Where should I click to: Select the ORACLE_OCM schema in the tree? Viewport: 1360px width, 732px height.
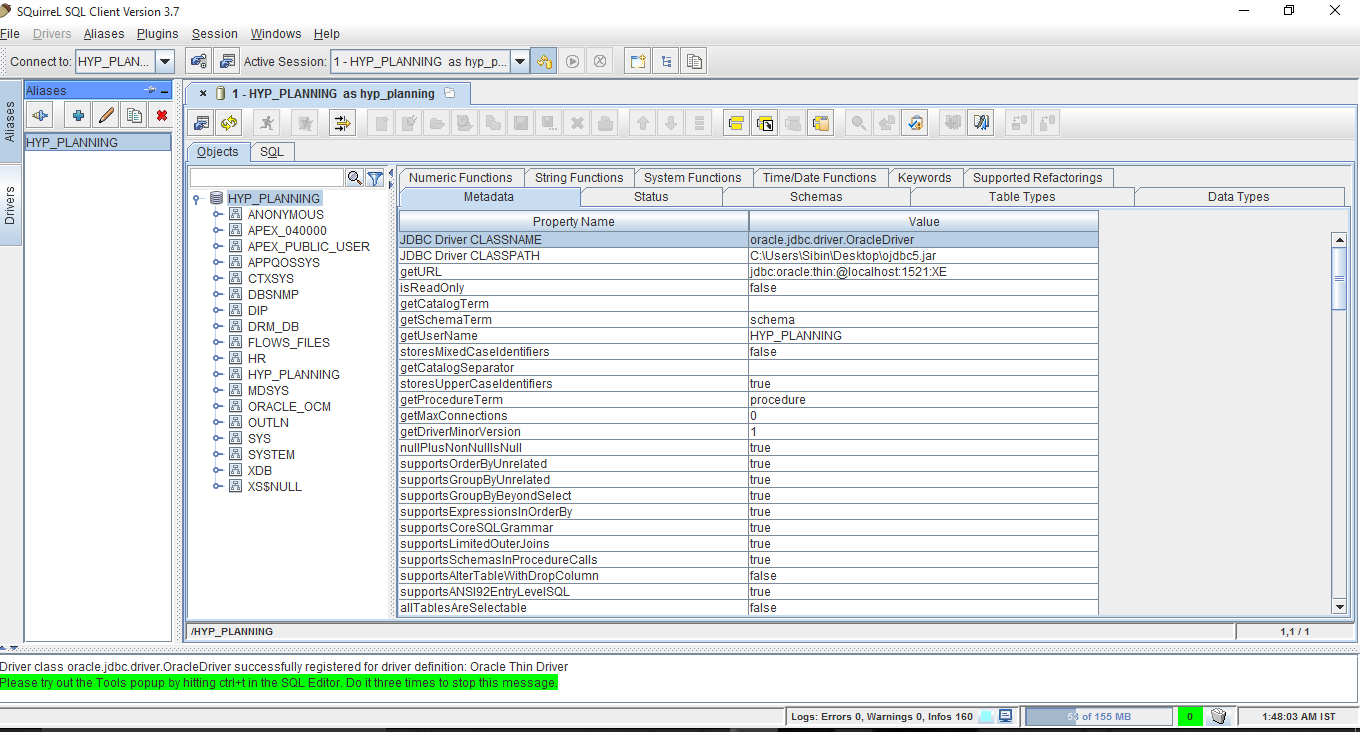pos(289,407)
